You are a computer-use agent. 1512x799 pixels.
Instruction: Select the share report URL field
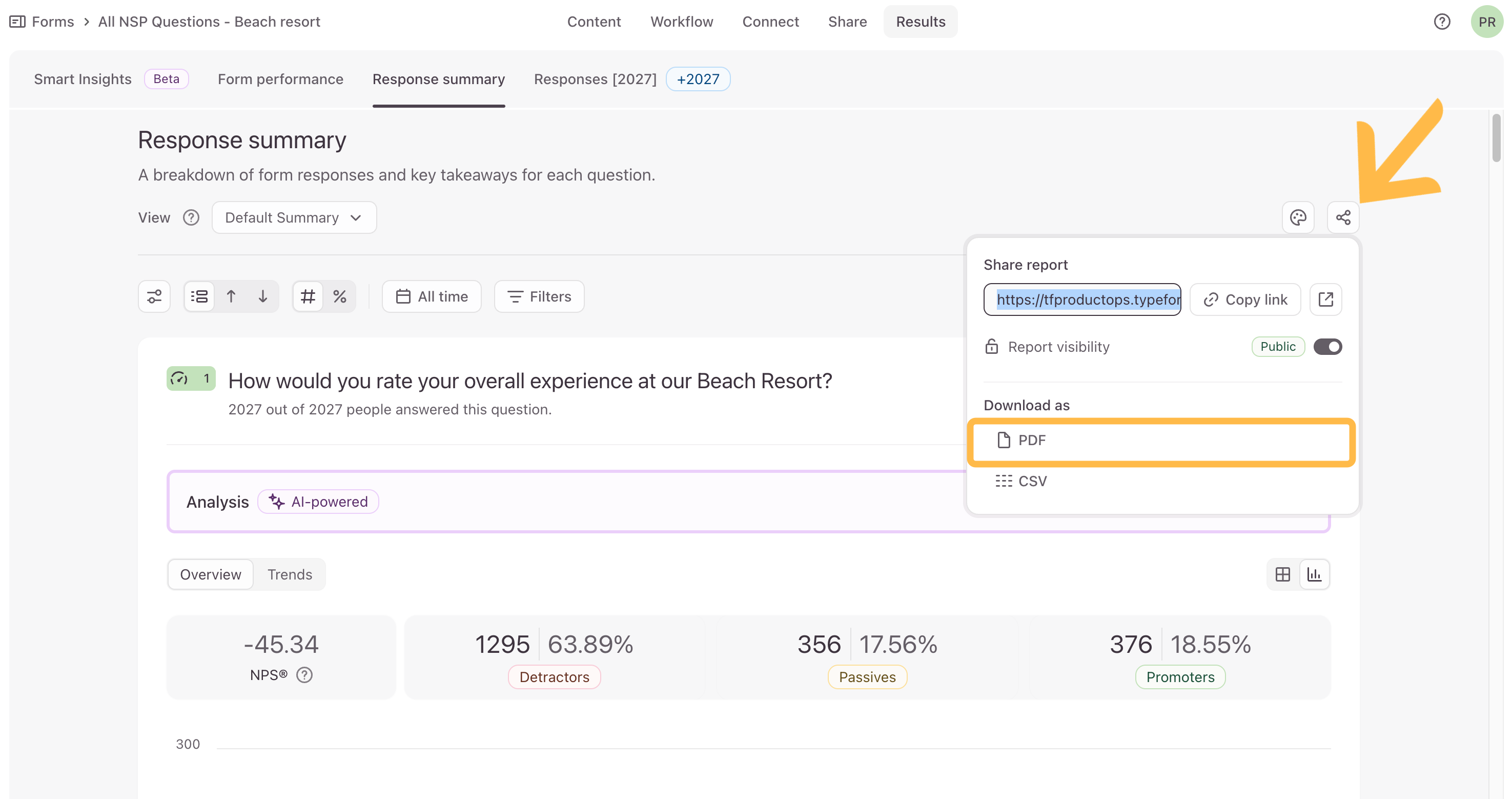click(1082, 299)
